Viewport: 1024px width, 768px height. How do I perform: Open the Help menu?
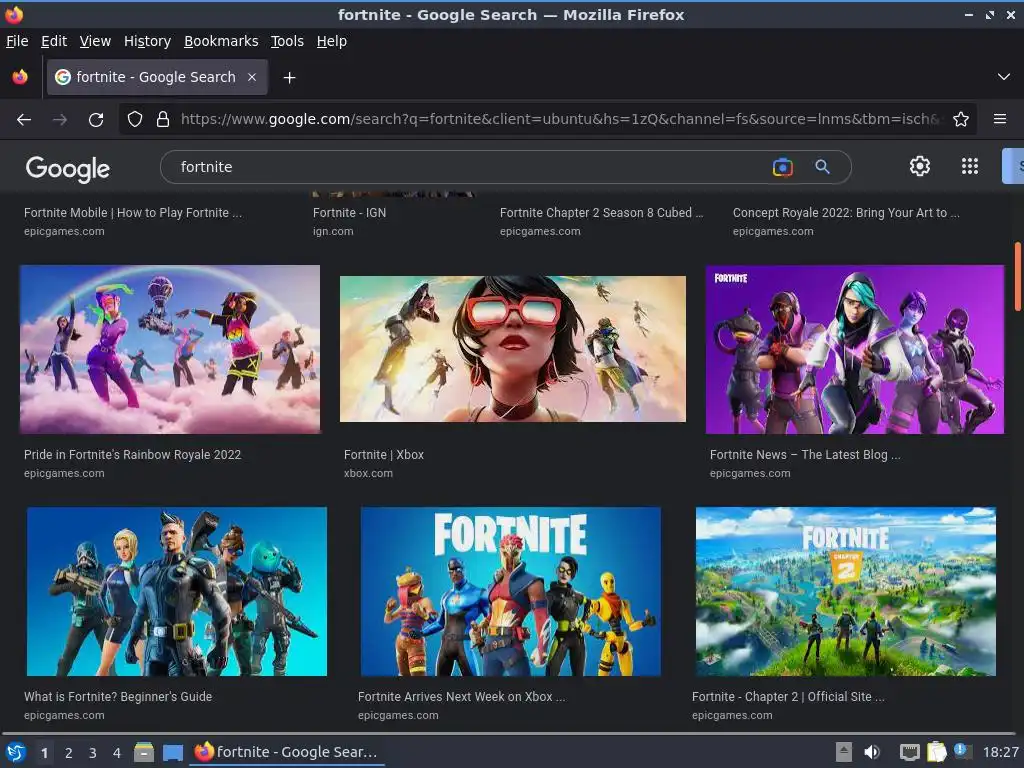pos(332,41)
